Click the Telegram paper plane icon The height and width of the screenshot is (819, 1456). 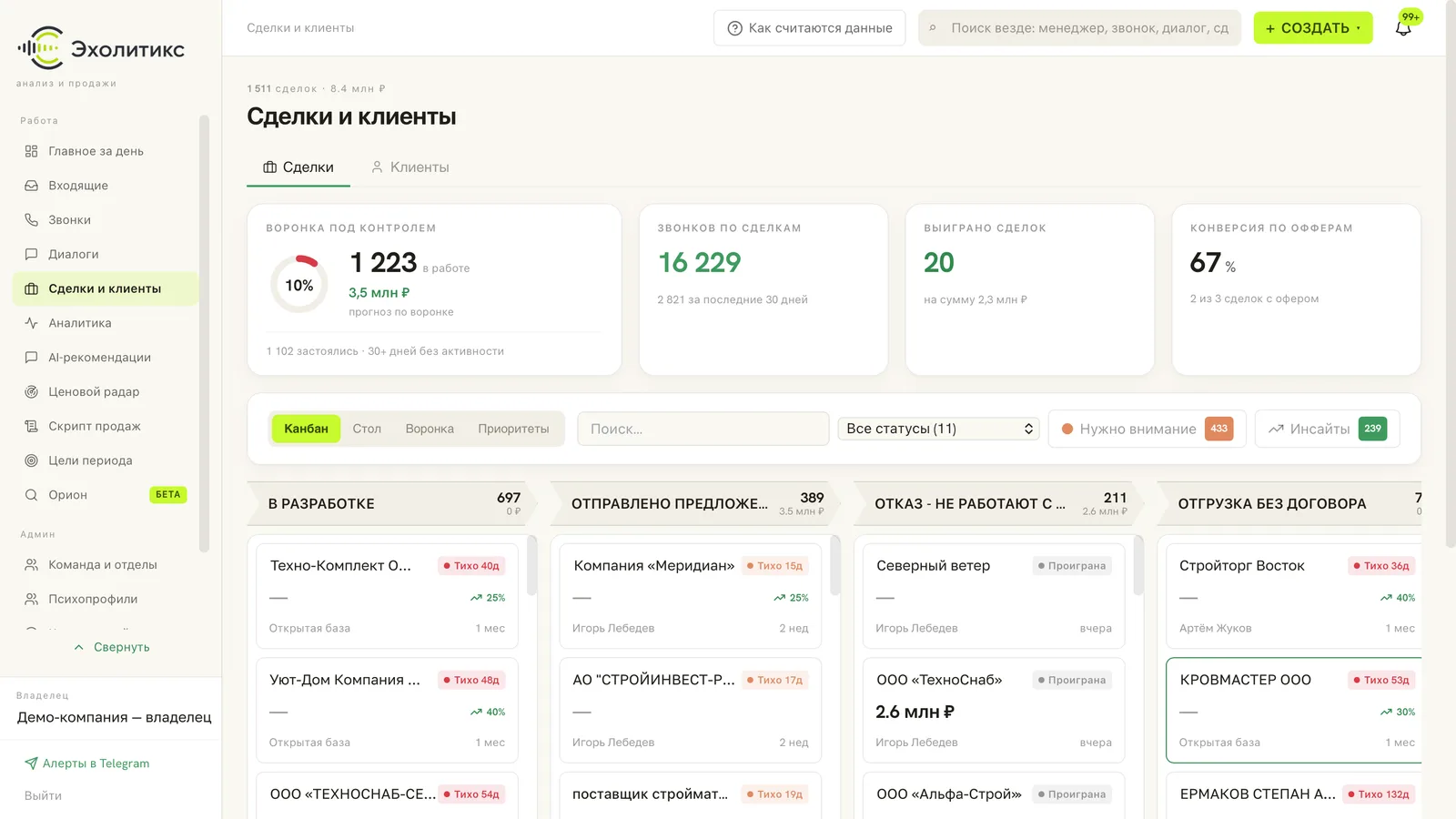point(31,763)
